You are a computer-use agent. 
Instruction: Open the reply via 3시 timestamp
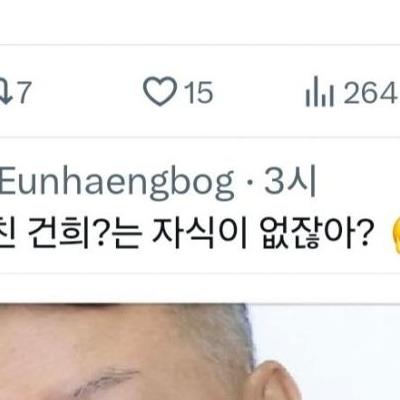290,181
